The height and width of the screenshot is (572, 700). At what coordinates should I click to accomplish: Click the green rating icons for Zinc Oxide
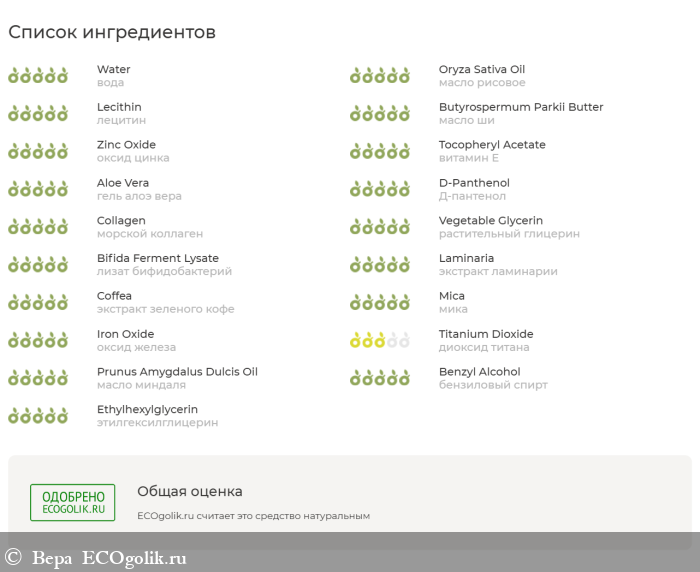coord(38,151)
